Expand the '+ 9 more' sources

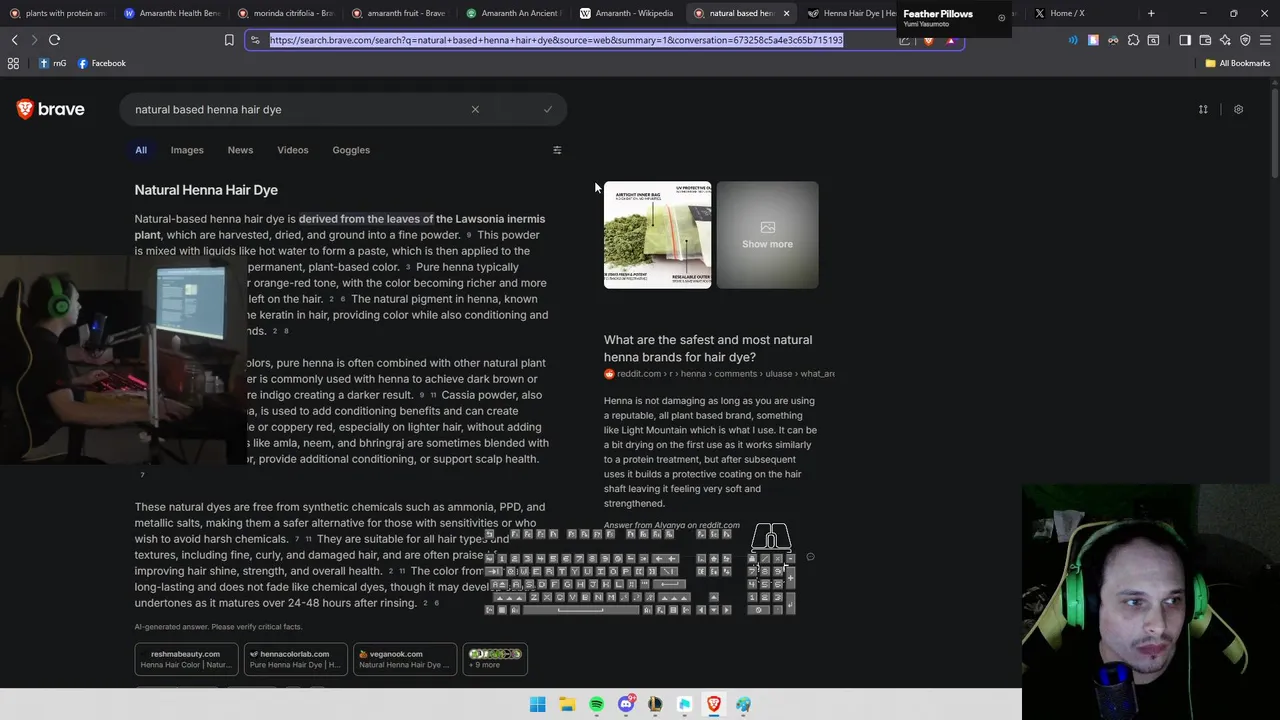coord(495,659)
